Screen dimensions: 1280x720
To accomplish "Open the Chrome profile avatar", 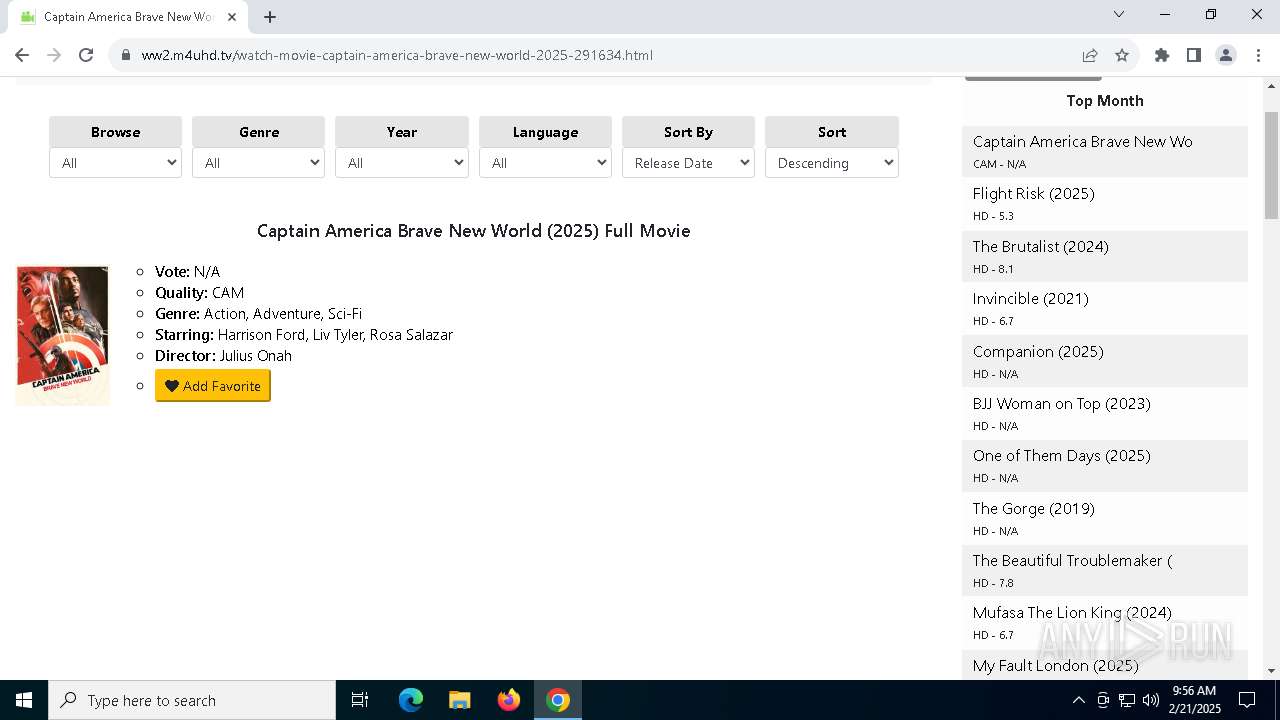I will click(1226, 55).
